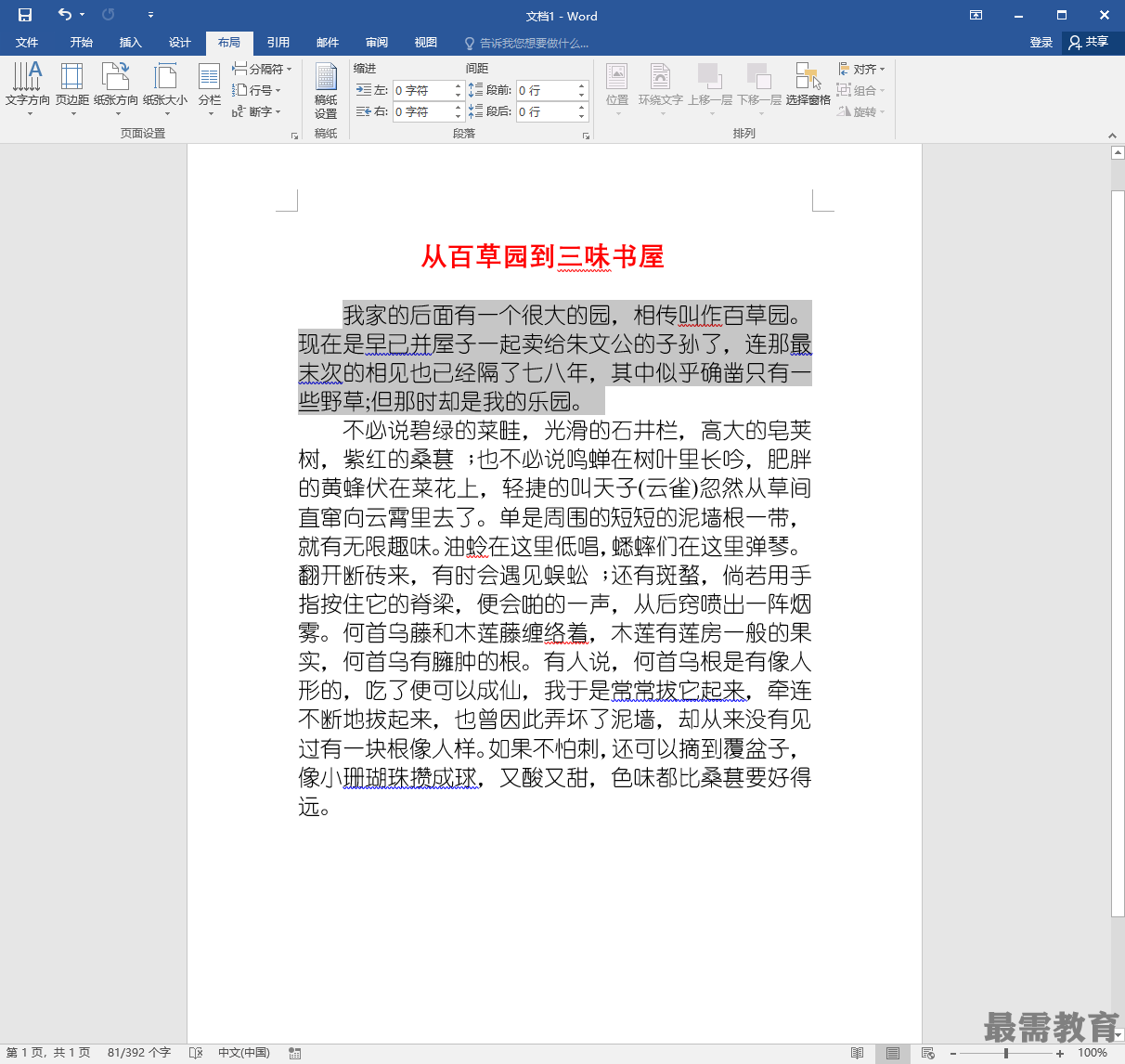This screenshot has width=1125, height=1064.
Task: Click the right indent 右 value field
Action: (x=422, y=111)
